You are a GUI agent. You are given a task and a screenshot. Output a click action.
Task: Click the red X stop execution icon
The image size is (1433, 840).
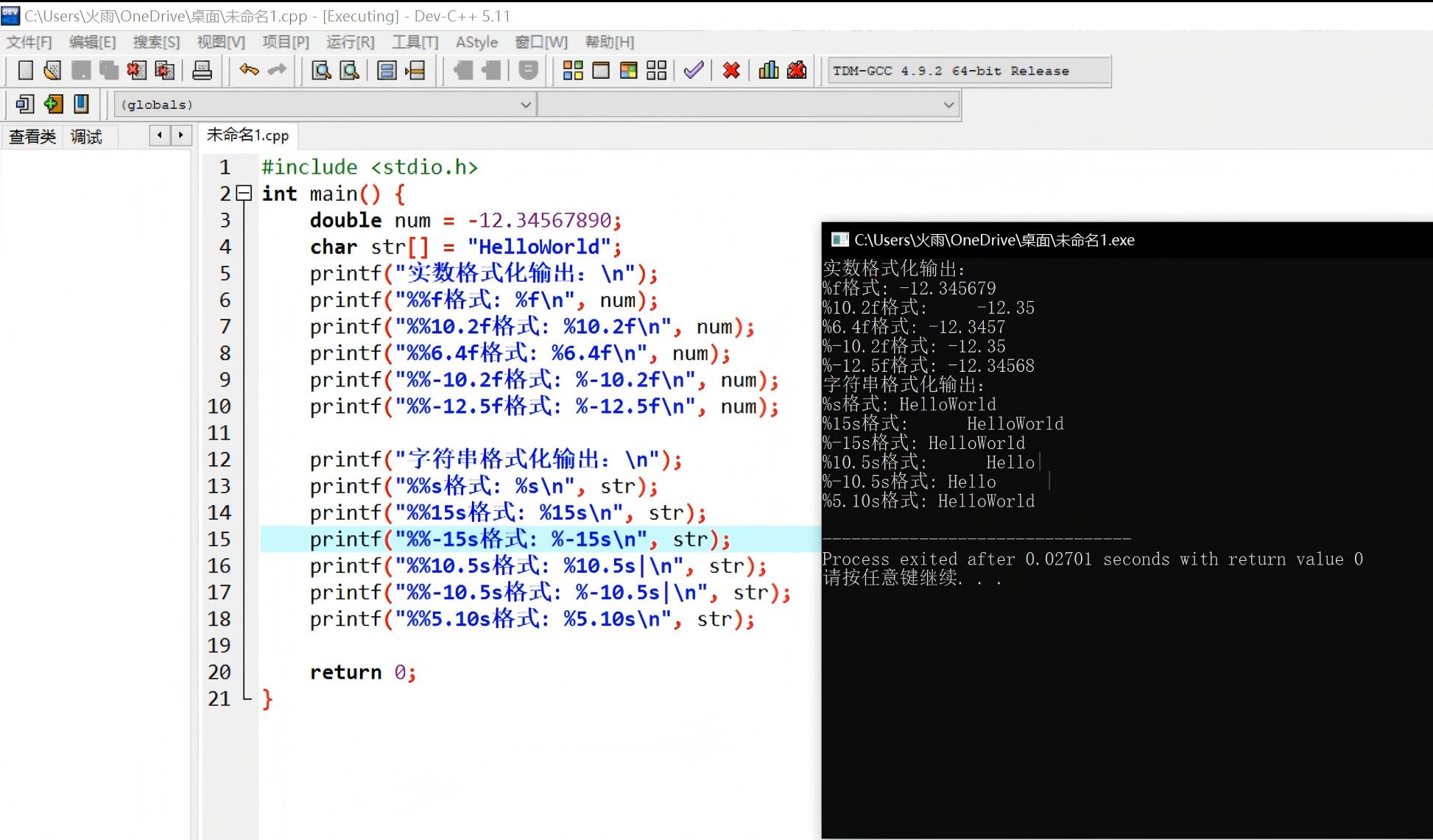[731, 71]
